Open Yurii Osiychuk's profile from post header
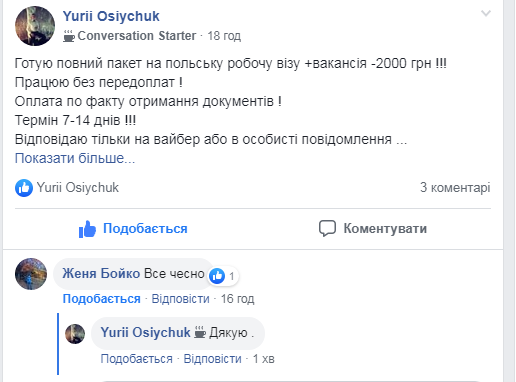516x382 pixels. pos(111,16)
